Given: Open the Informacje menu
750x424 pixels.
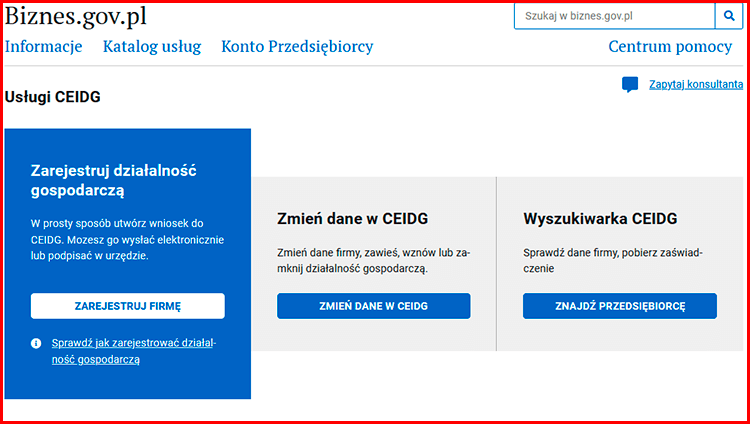Looking at the screenshot, I should click(x=43, y=47).
